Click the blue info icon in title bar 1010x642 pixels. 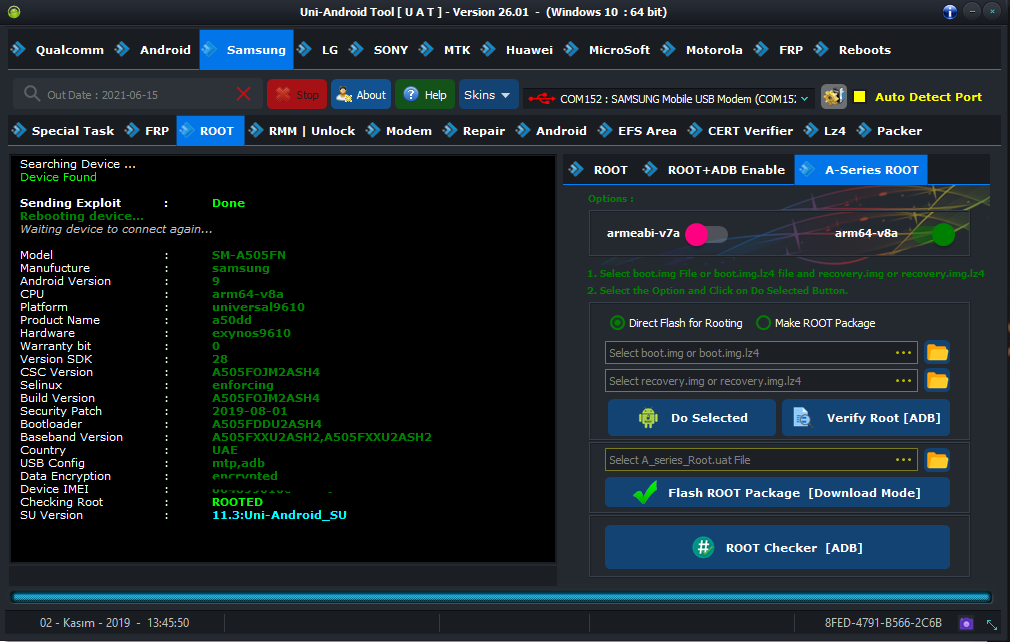point(949,12)
